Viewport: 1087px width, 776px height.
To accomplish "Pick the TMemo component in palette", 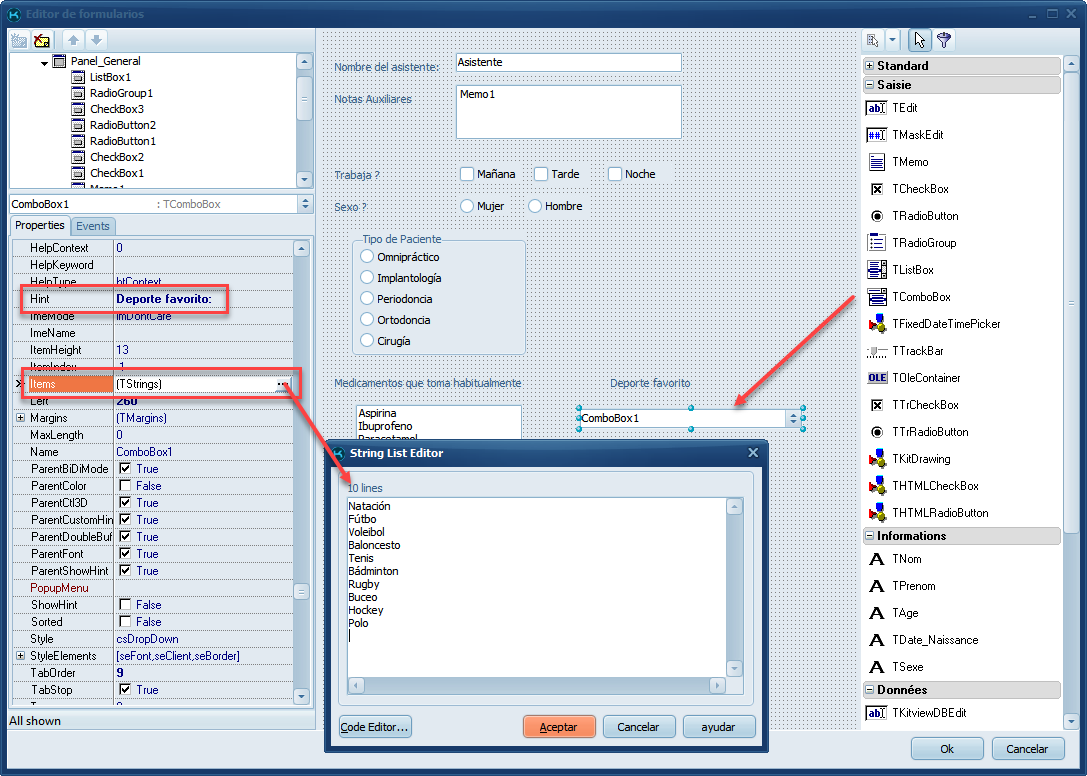I will coord(877,162).
